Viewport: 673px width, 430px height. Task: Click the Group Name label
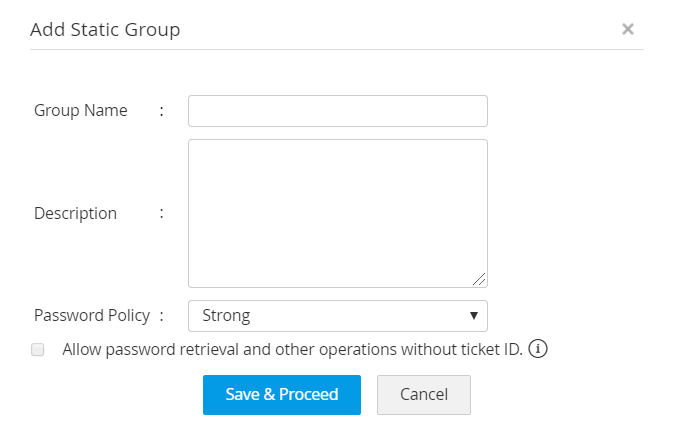tap(81, 111)
